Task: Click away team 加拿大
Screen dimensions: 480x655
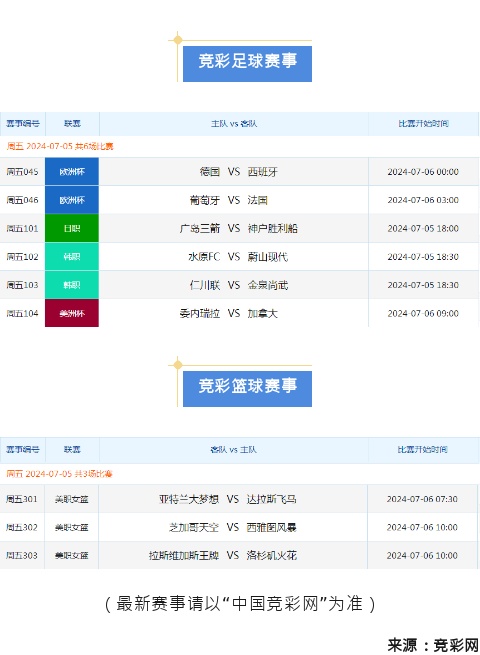Action: (262, 313)
